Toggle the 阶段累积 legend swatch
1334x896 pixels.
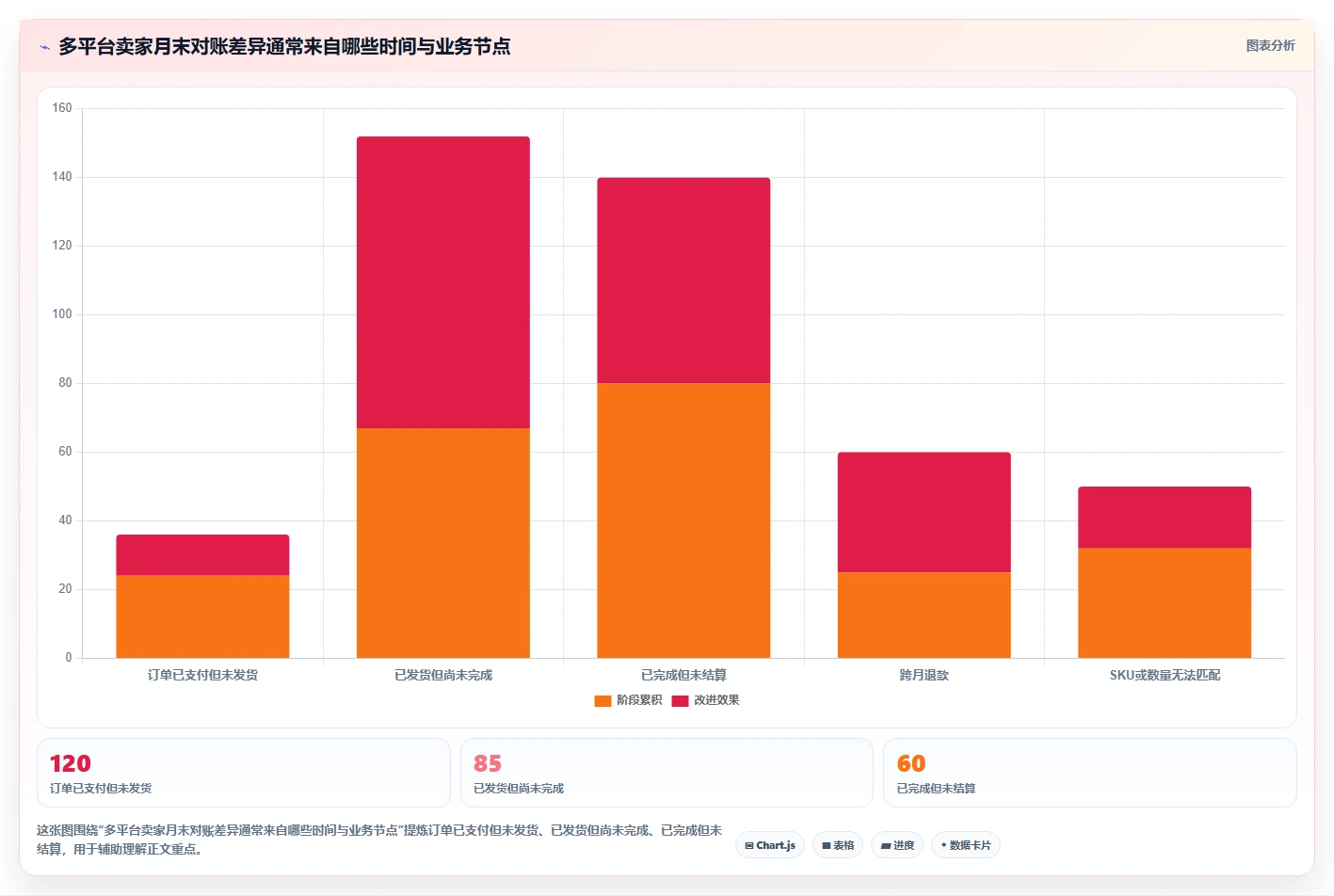coord(603,700)
